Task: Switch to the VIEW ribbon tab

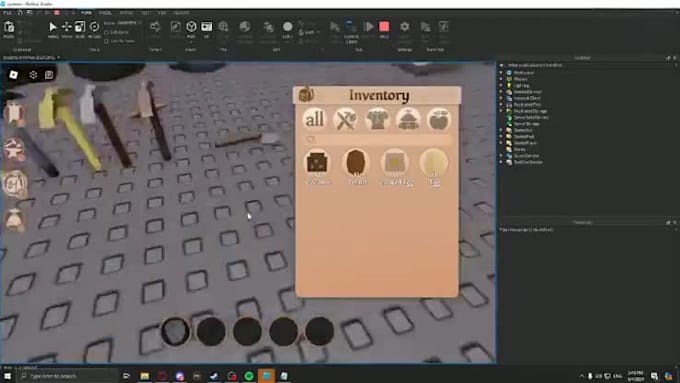Action: (x=162, y=13)
